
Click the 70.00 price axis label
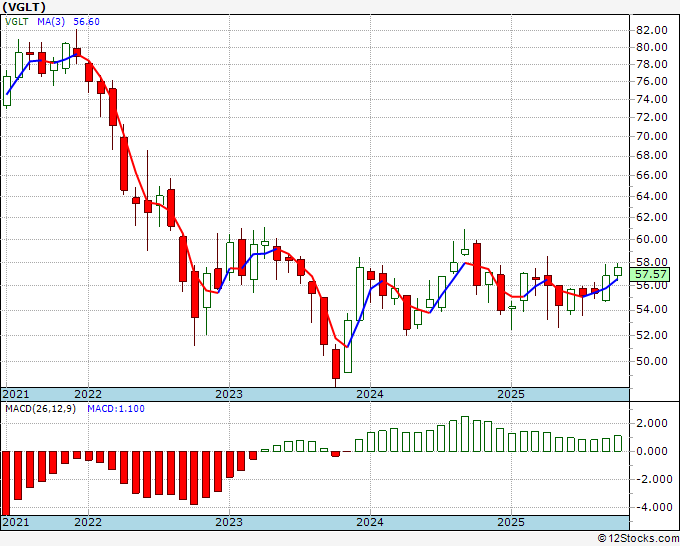tap(651, 136)
